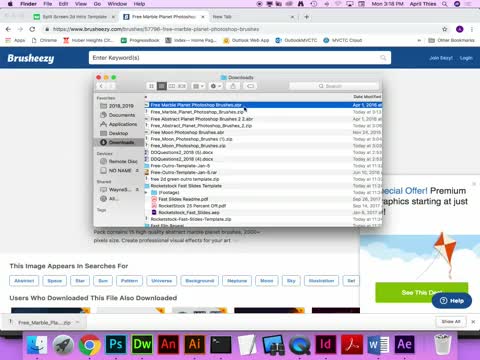Open the Finder Go menu
Viewport: 480px width, 360px height.
tap(97, 4)
